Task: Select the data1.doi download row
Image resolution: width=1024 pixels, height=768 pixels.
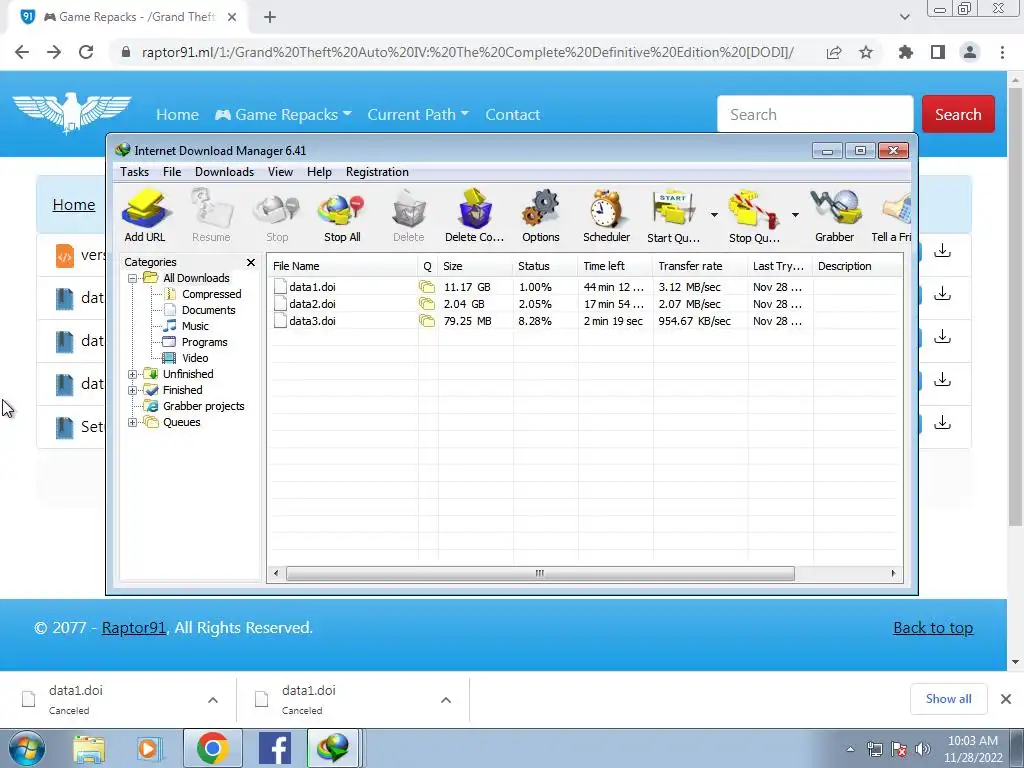Action: [584, 287]
